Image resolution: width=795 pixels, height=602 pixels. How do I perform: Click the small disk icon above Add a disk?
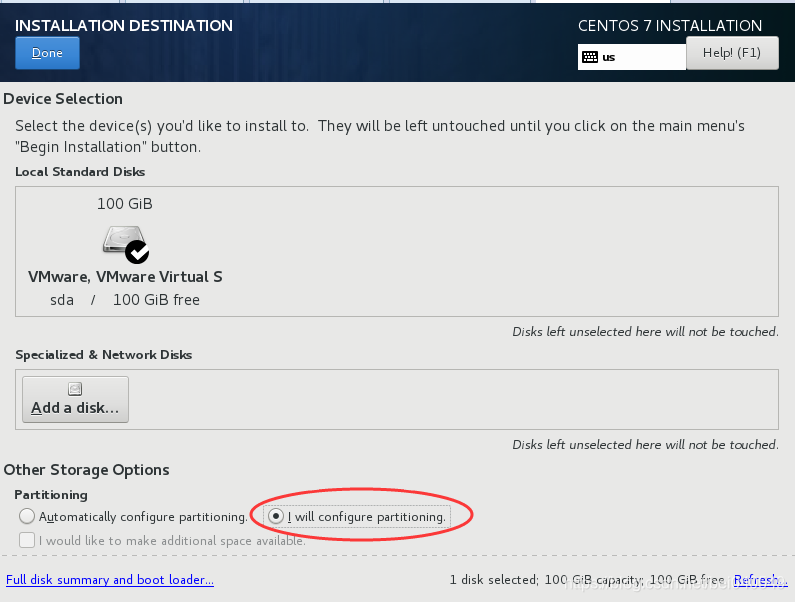pyautogui.click(x=75, y=389)
